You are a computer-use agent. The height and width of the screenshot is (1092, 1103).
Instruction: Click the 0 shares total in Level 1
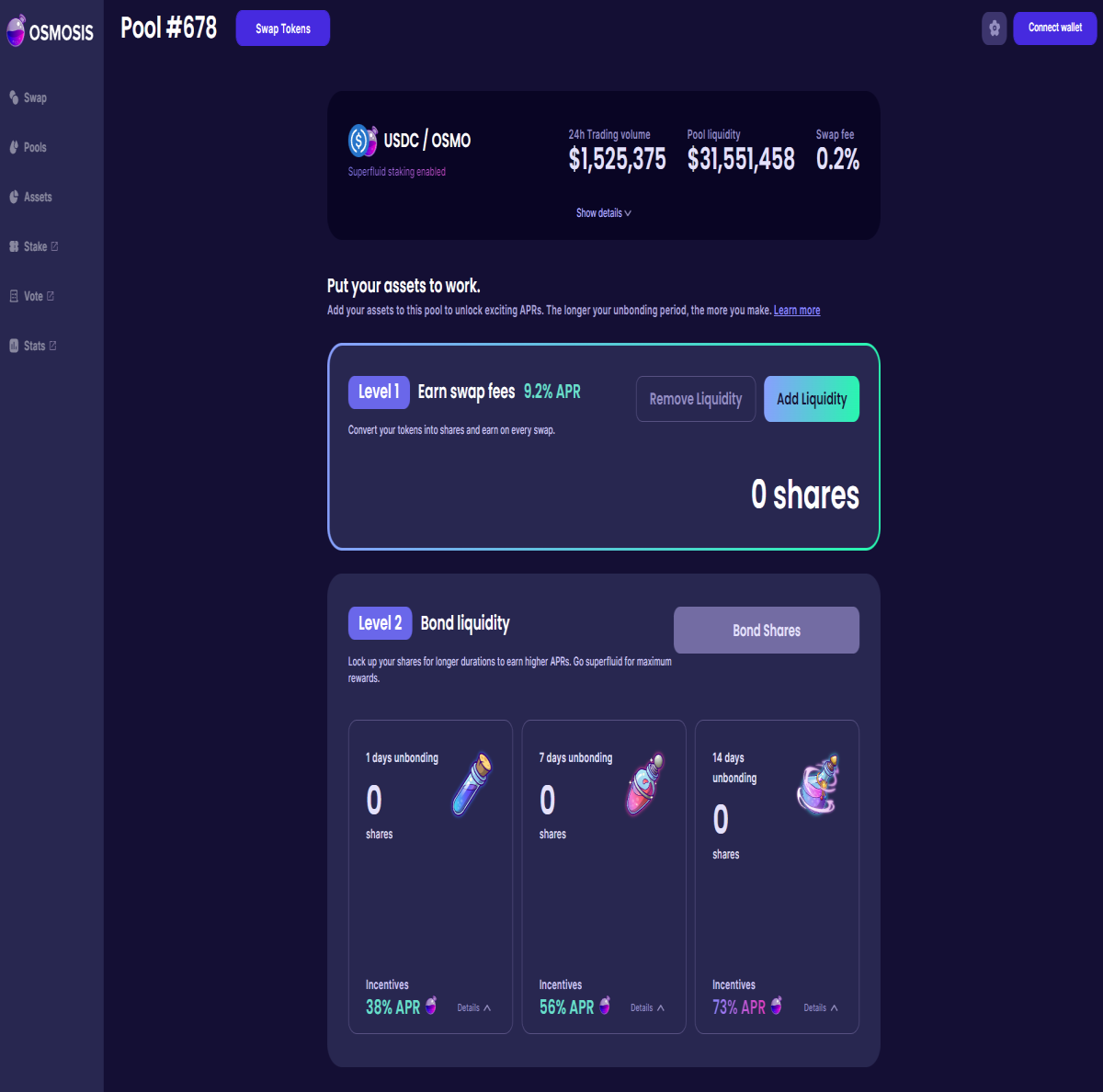coord(805,495)
